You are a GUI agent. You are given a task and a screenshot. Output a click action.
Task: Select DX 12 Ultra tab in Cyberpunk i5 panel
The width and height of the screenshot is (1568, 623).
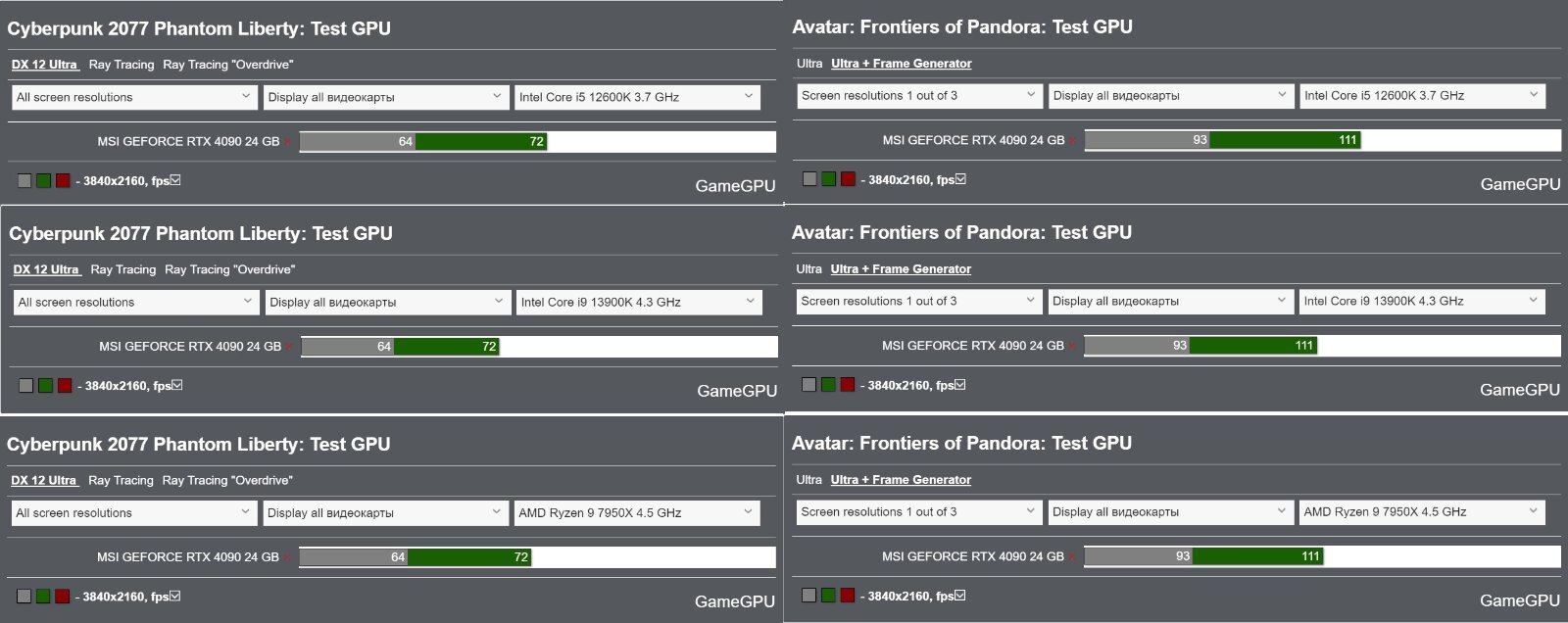45,65
